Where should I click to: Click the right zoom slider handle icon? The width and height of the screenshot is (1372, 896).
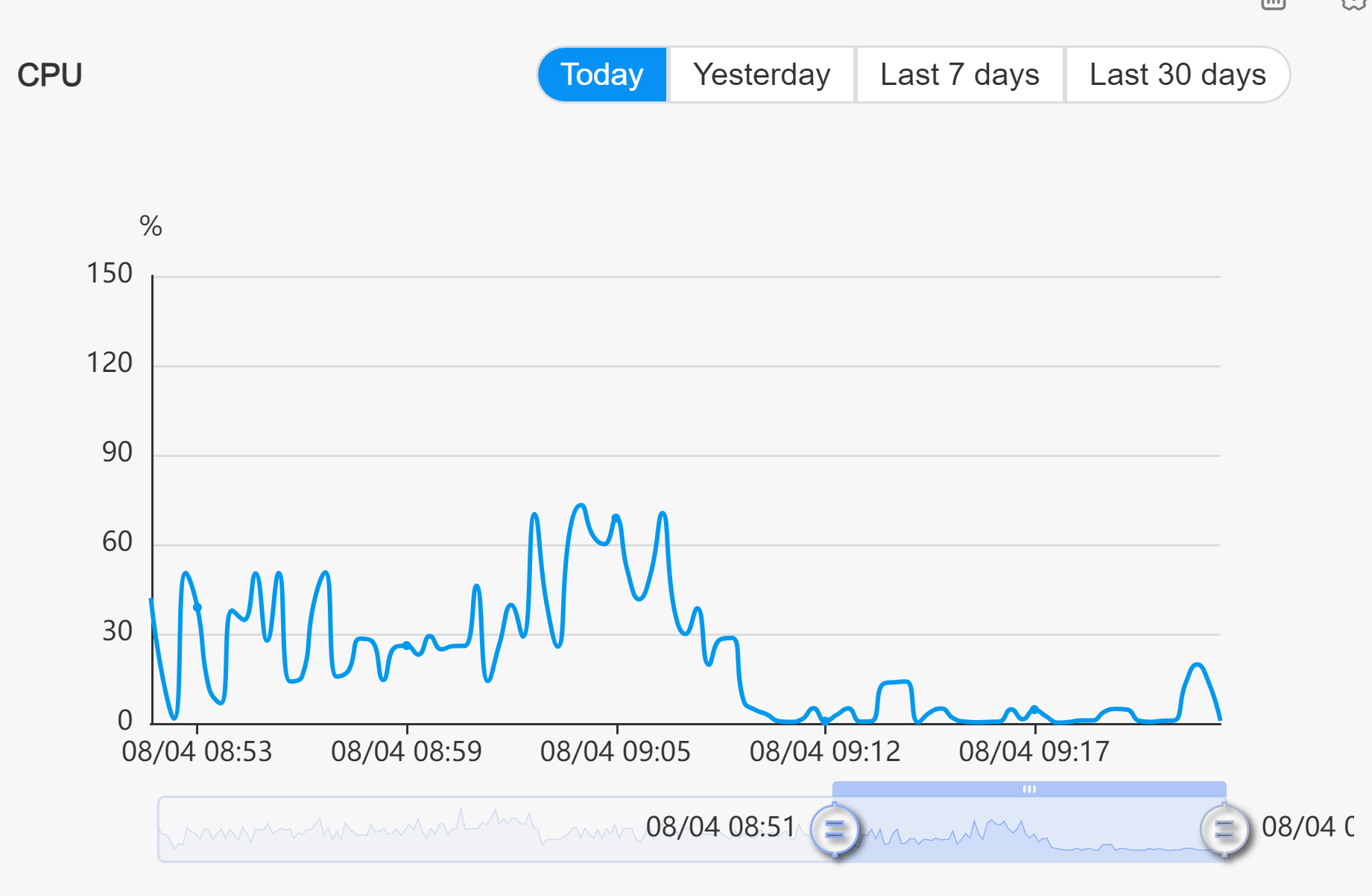pos(1224,829)
